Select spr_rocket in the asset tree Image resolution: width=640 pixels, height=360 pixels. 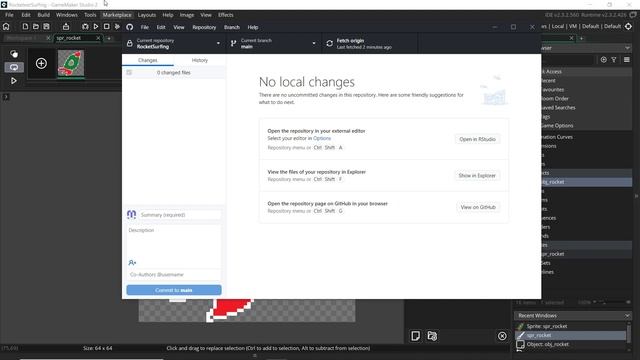(x=586, y=254)
